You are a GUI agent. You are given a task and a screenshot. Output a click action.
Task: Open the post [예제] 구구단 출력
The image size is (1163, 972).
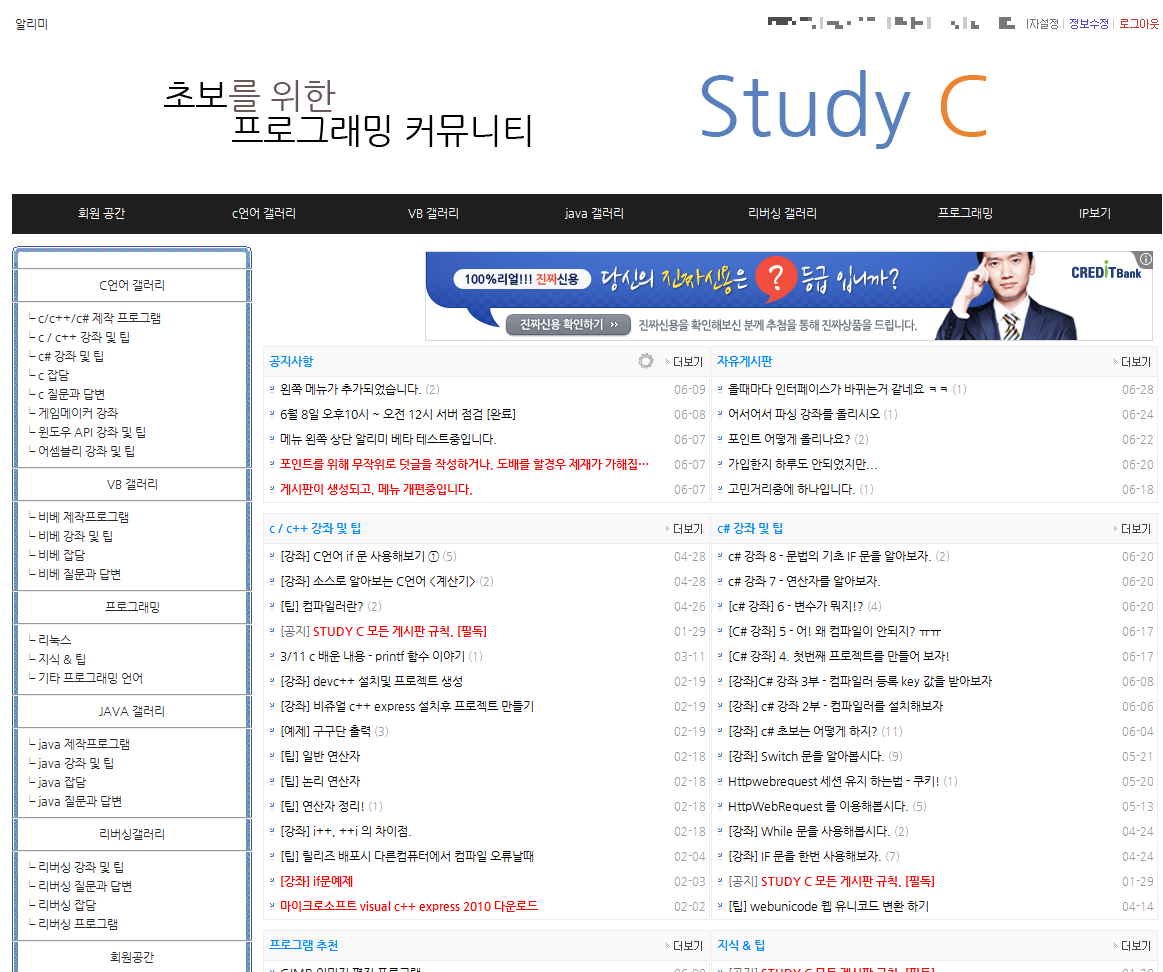click(x=326, y=732)
